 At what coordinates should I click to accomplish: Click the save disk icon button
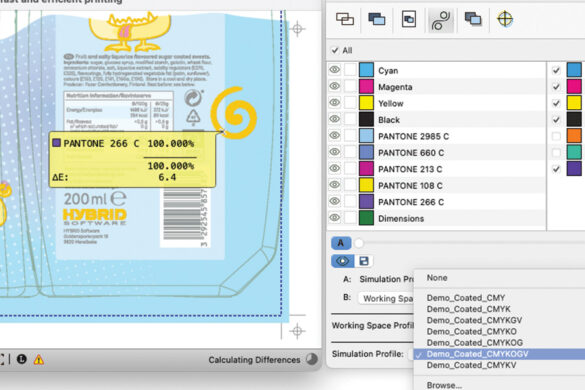[364, 261]
